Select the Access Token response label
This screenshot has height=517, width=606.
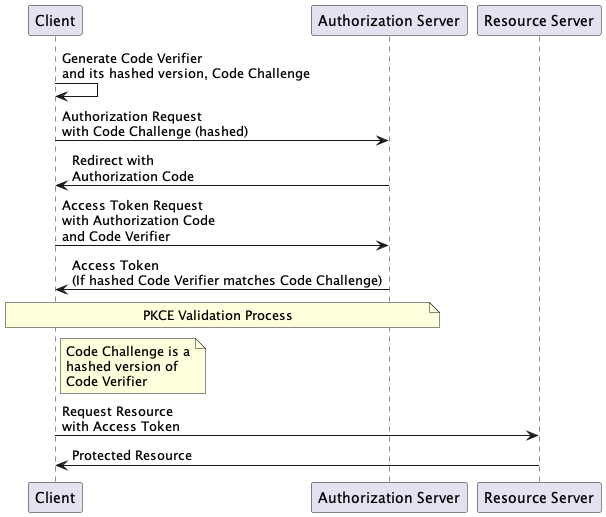pos(227,273)
